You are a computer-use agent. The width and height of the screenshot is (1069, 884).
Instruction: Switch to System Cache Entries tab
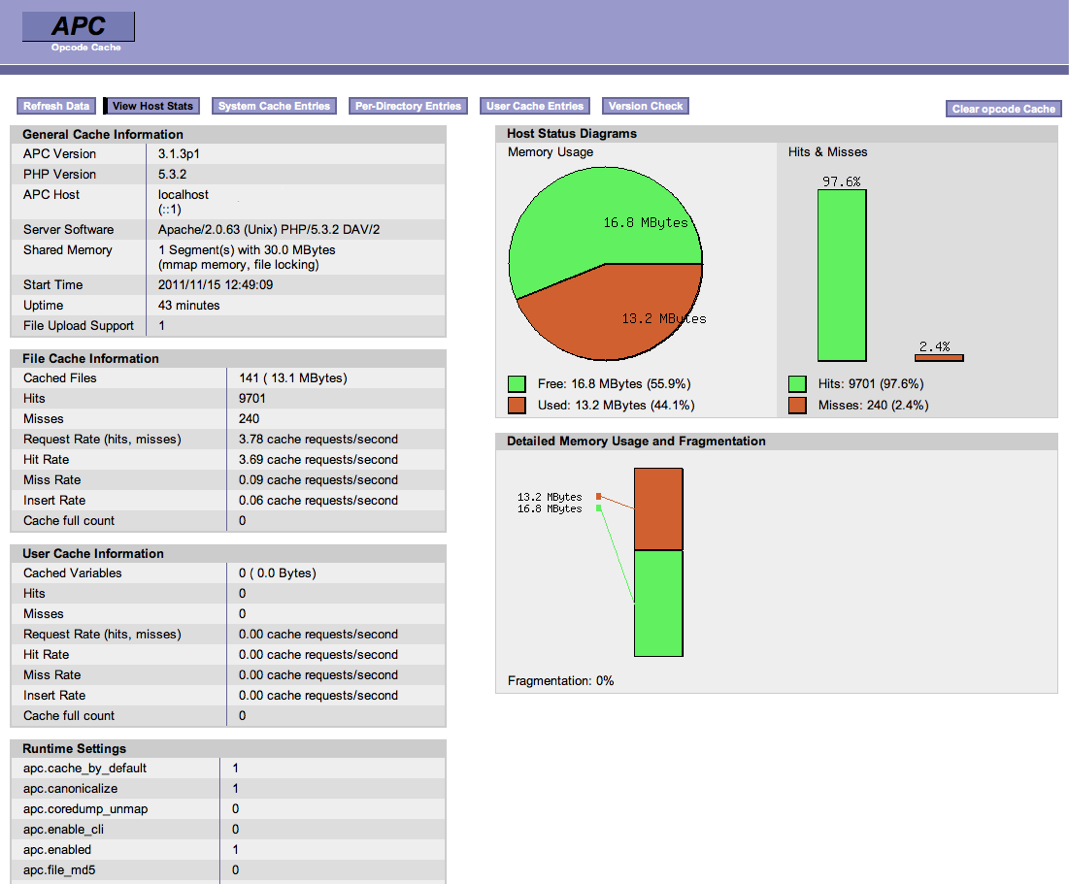[x=274, y=106]
